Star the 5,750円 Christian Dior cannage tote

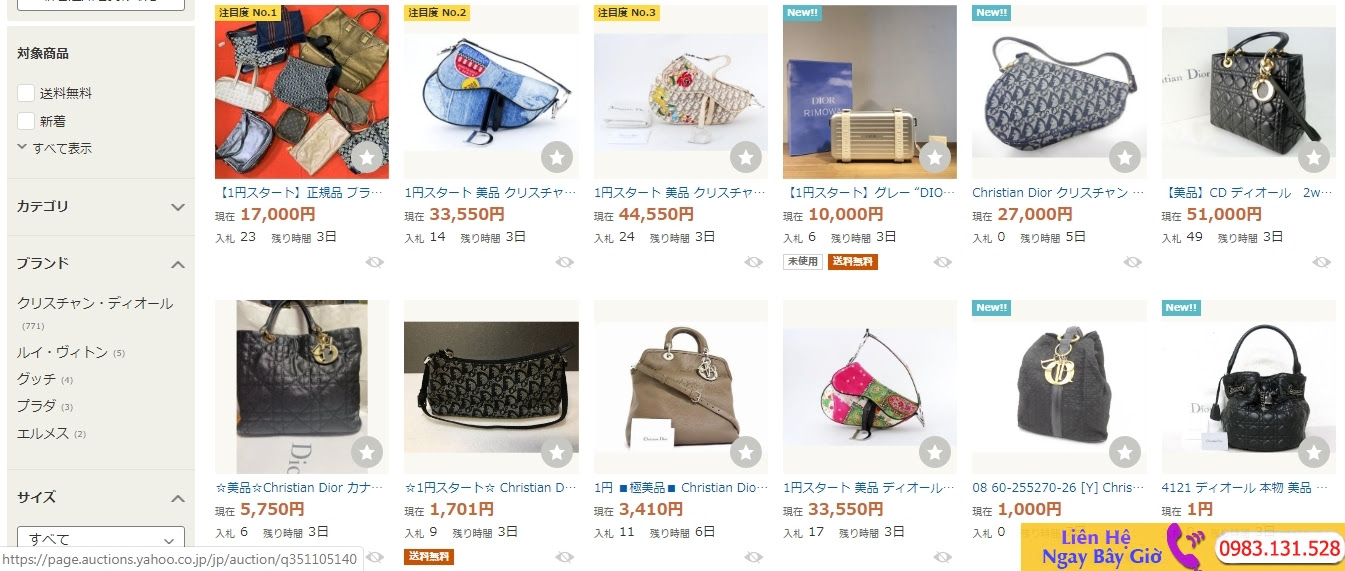367,452
